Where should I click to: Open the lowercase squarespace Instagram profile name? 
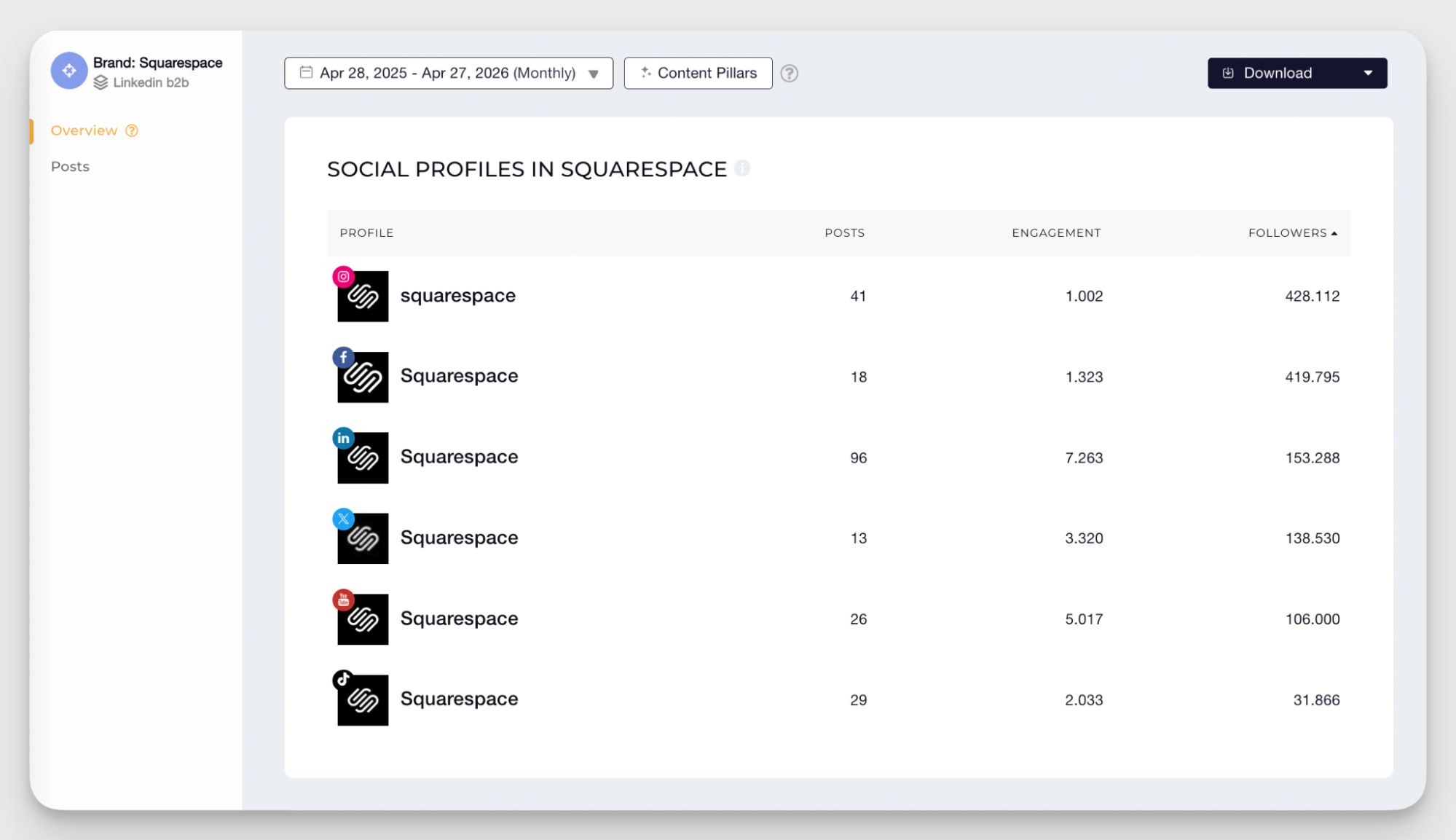[458, 296]
